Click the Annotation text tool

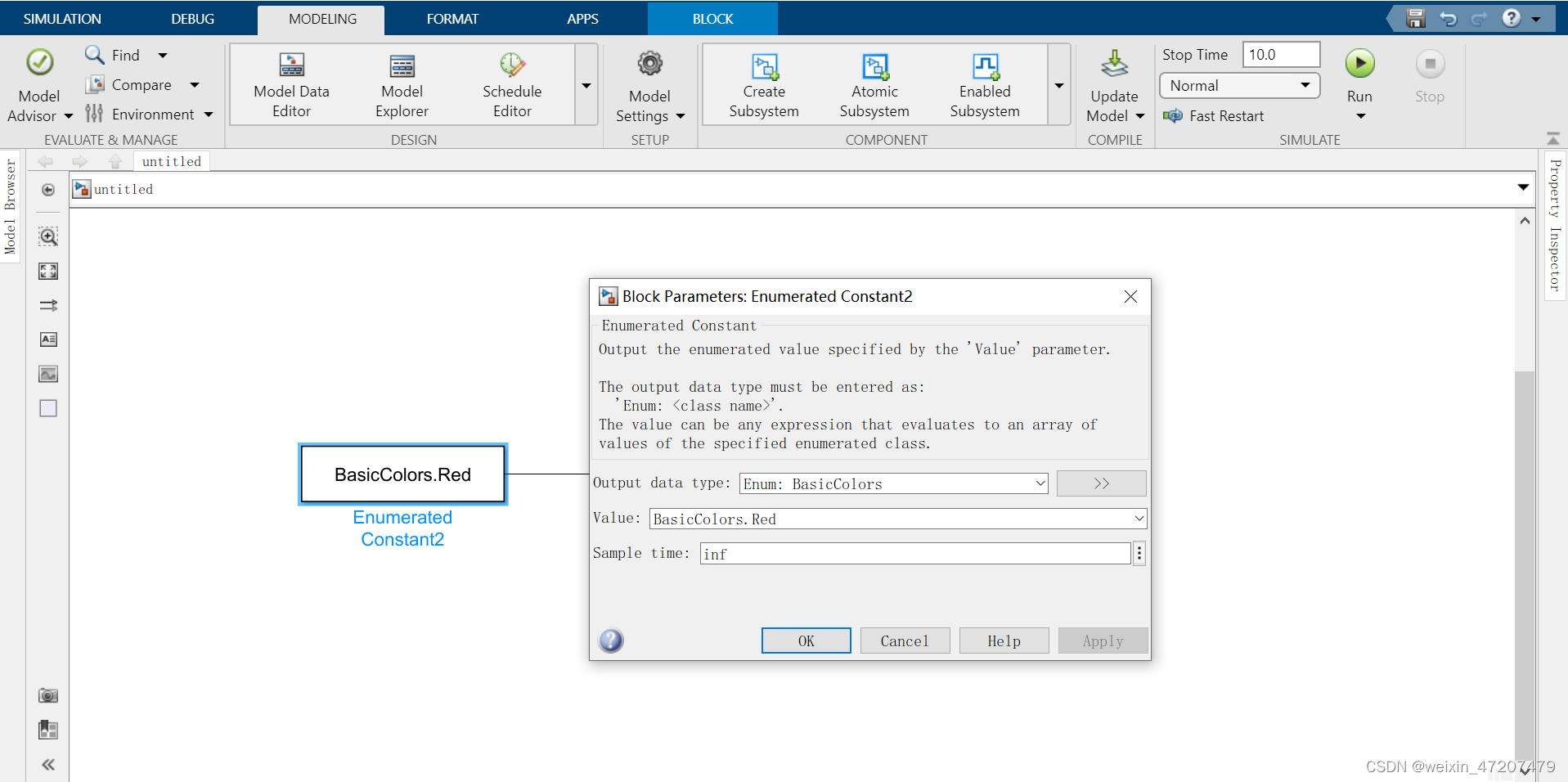pos(48,339)
